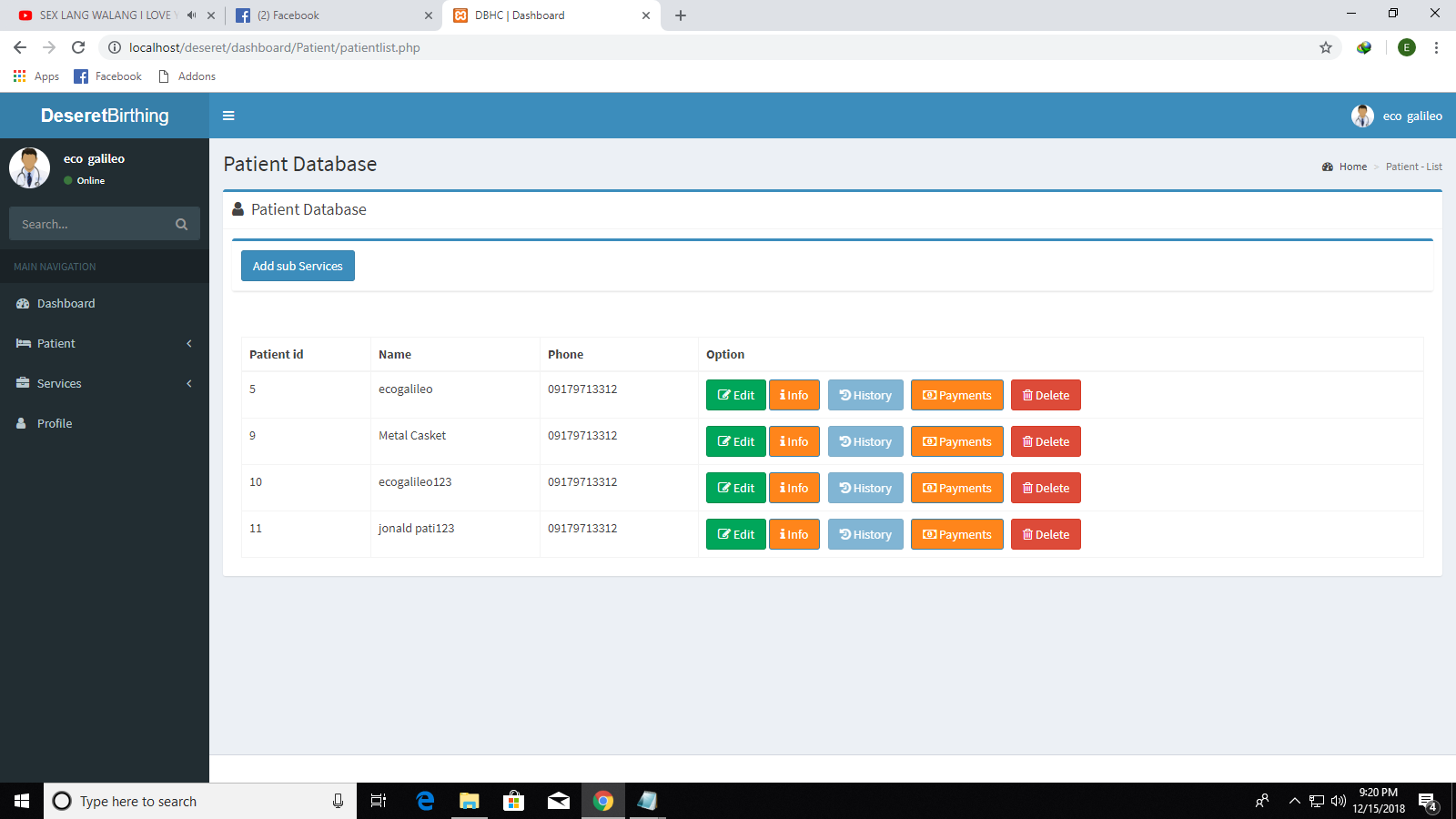Open History for ecogalileo123

[864, 489]
